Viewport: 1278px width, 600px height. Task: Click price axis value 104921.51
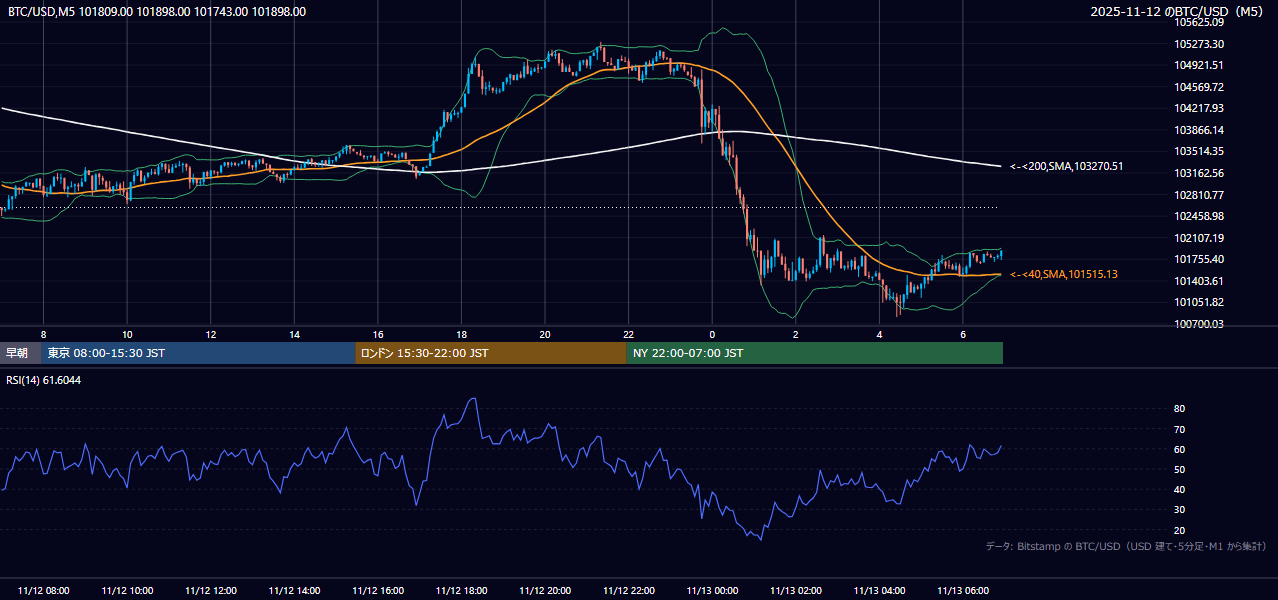click(x=1200, y=65)
